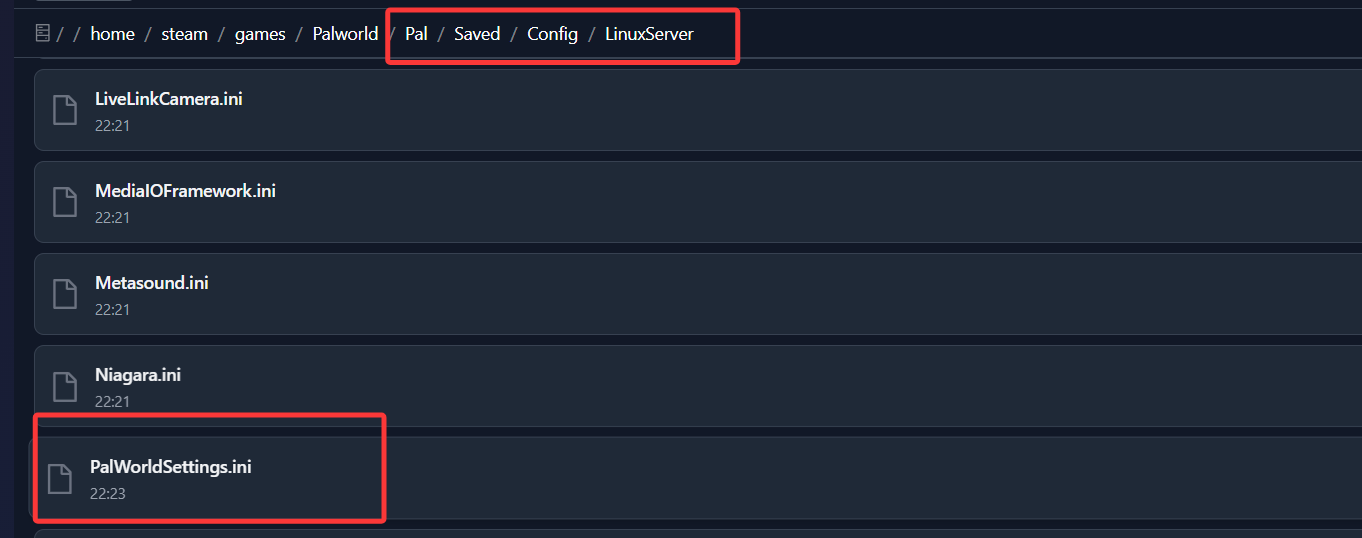This screenshot has height=538, width=1362.
Task: Click the root directory icon in breadcrumb
Action: tap(42, 34)
